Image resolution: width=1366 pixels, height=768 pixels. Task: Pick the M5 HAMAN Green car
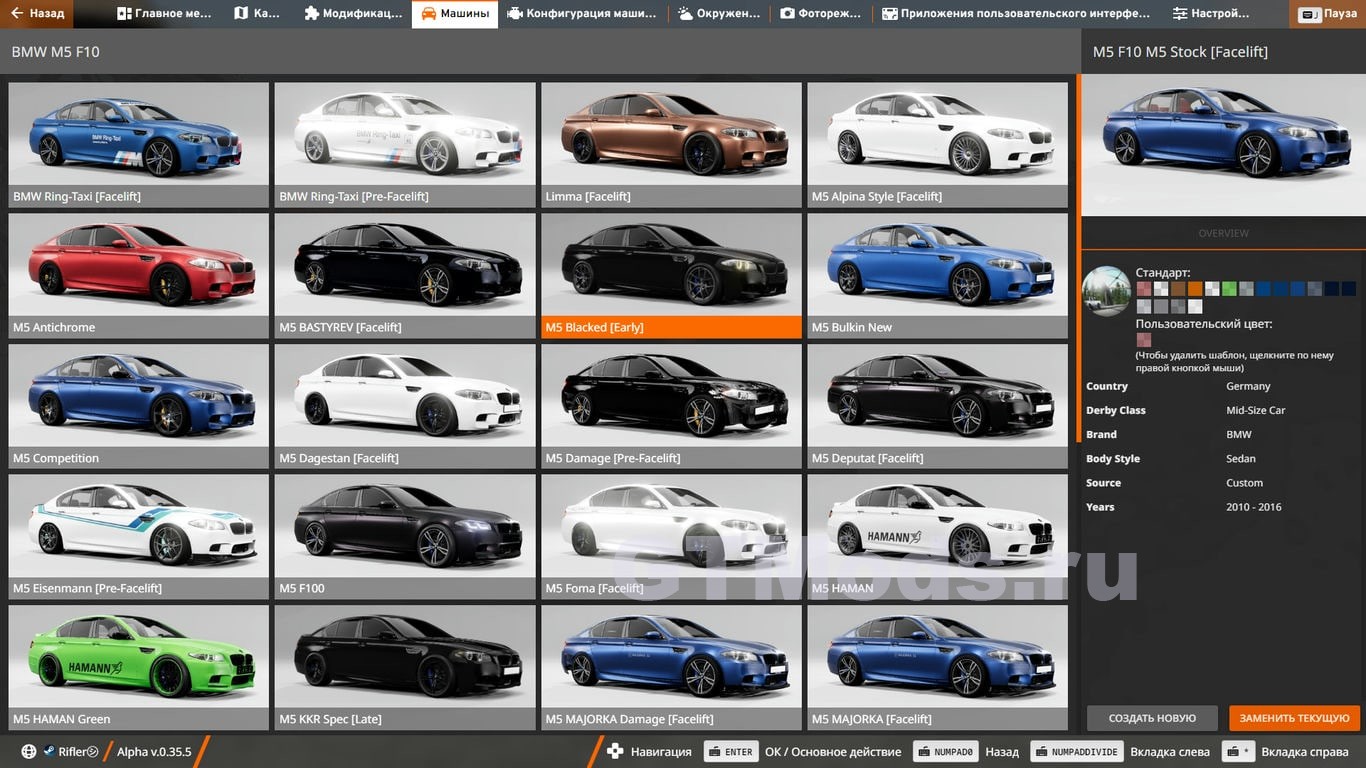pyautogui.click(x=139, y=668)
